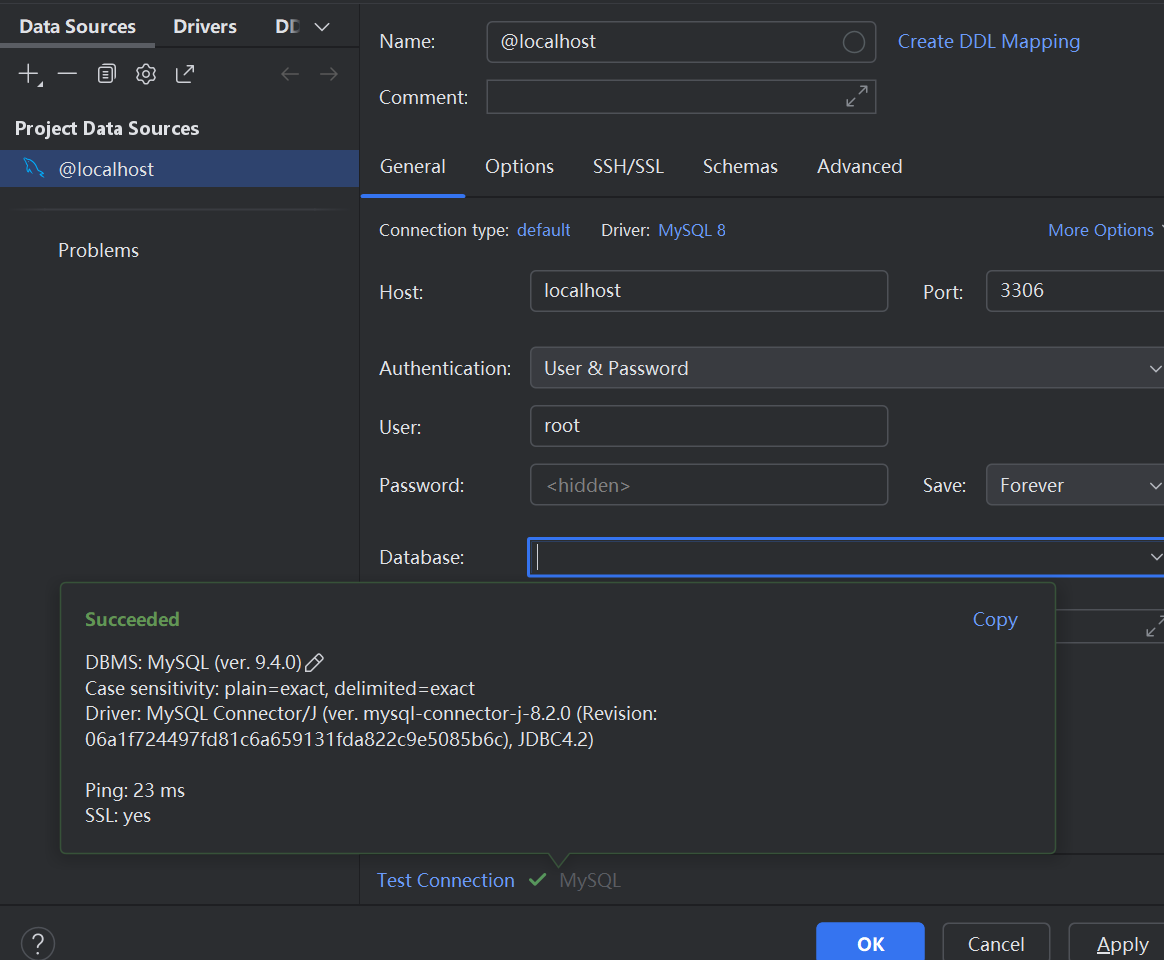Open the help question mark button
1164x960 pixels.
38,943
